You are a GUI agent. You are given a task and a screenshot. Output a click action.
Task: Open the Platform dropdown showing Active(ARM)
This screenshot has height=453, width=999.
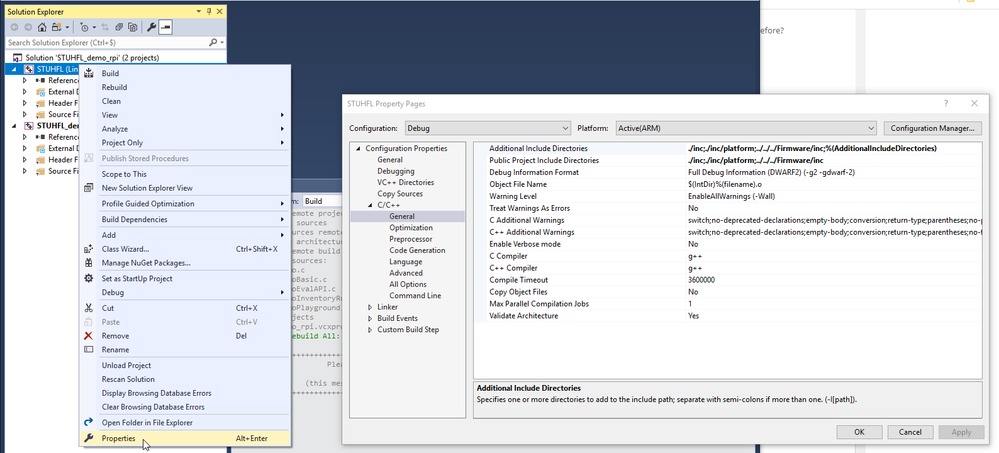pos(746,128)
